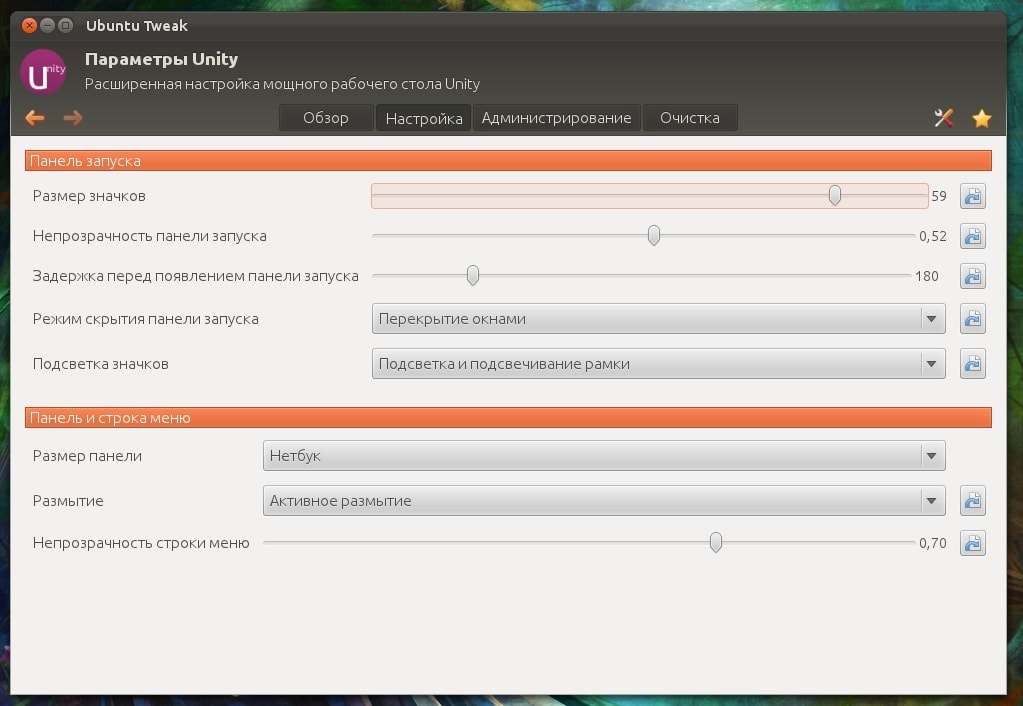Image resolution: width=1023 pixels, height=706 pixels.
Task: Click the 'Ubuntu Tweak' window title
Action: coord(137,25)
